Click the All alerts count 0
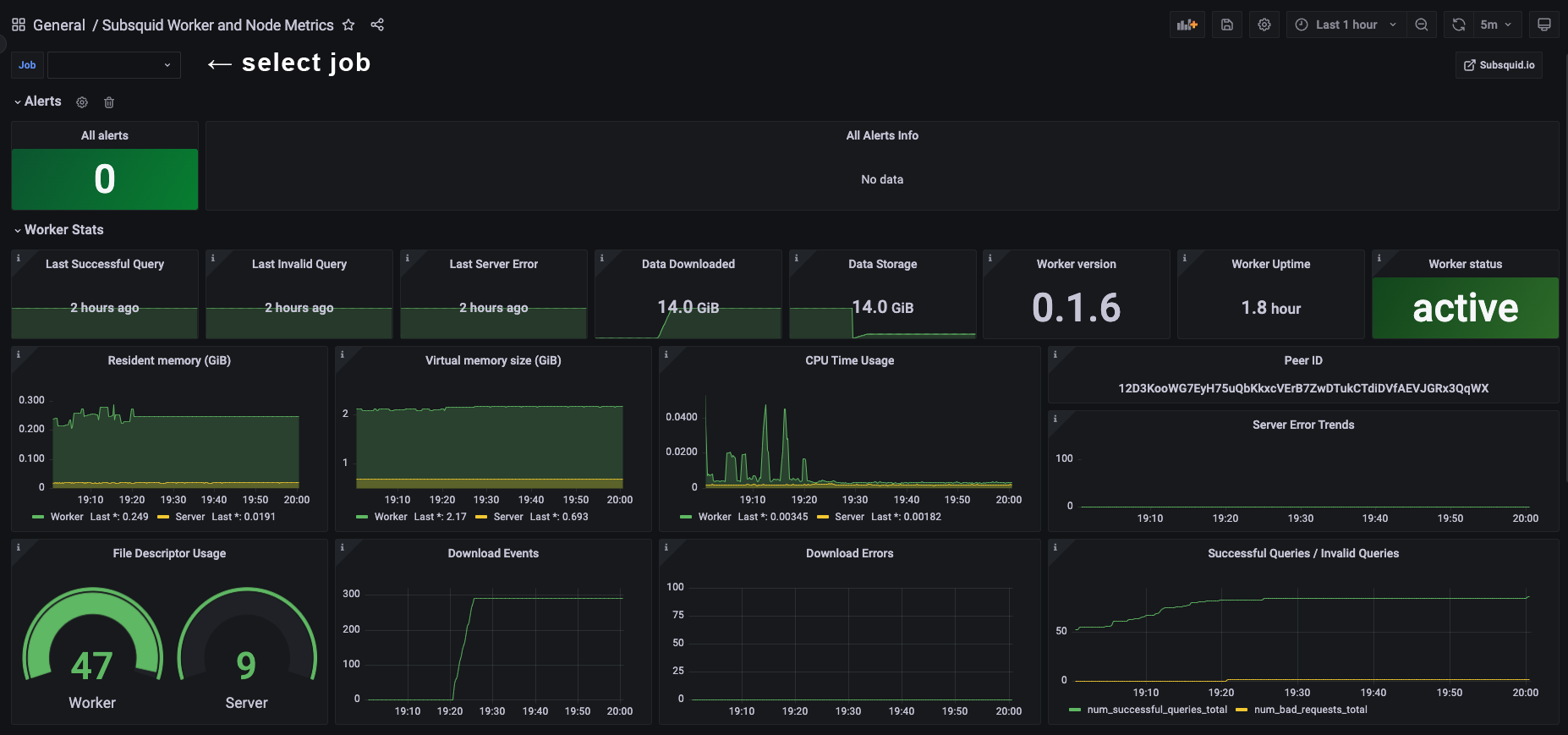Viewport: 1568px width, 735px height. (x=105, y=179)
